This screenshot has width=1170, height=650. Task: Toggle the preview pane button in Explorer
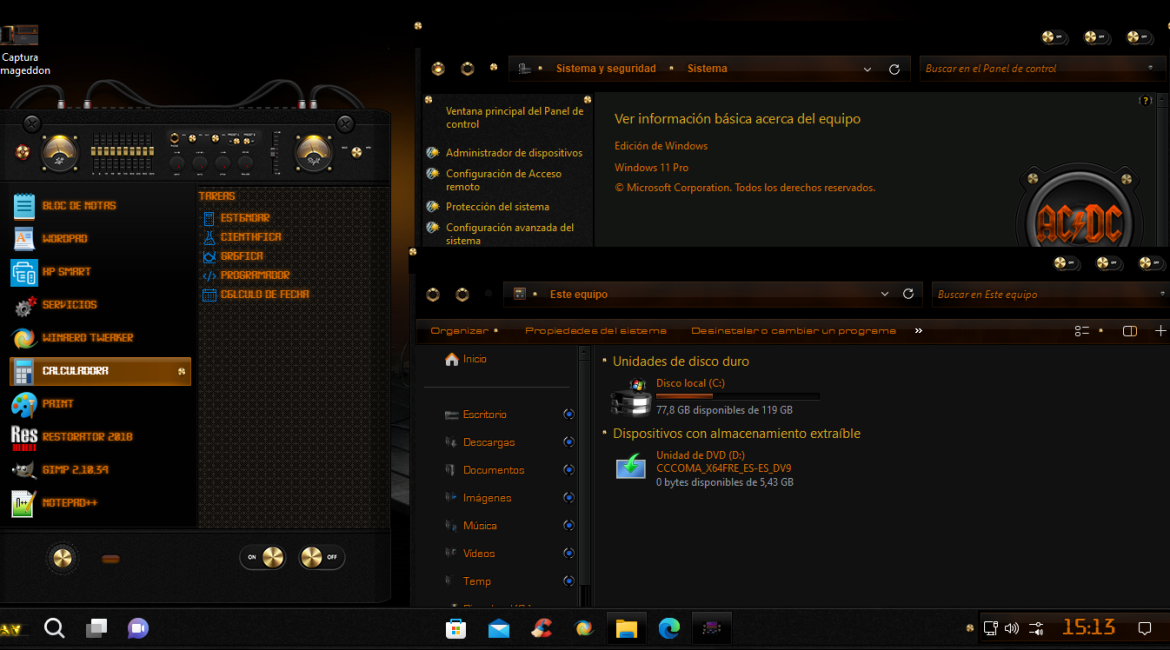(x=1129, y=331)
